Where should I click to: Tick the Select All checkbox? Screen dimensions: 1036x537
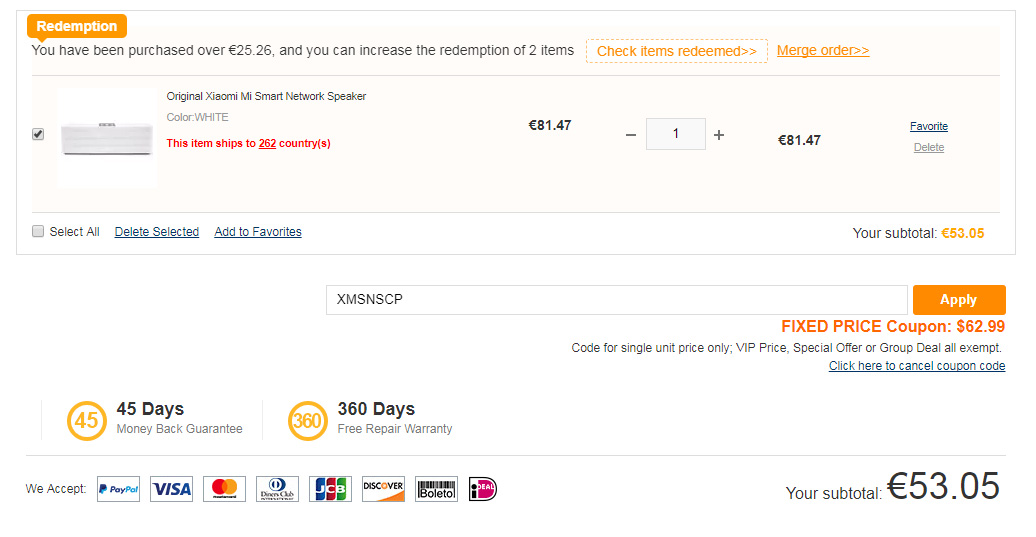38,231
